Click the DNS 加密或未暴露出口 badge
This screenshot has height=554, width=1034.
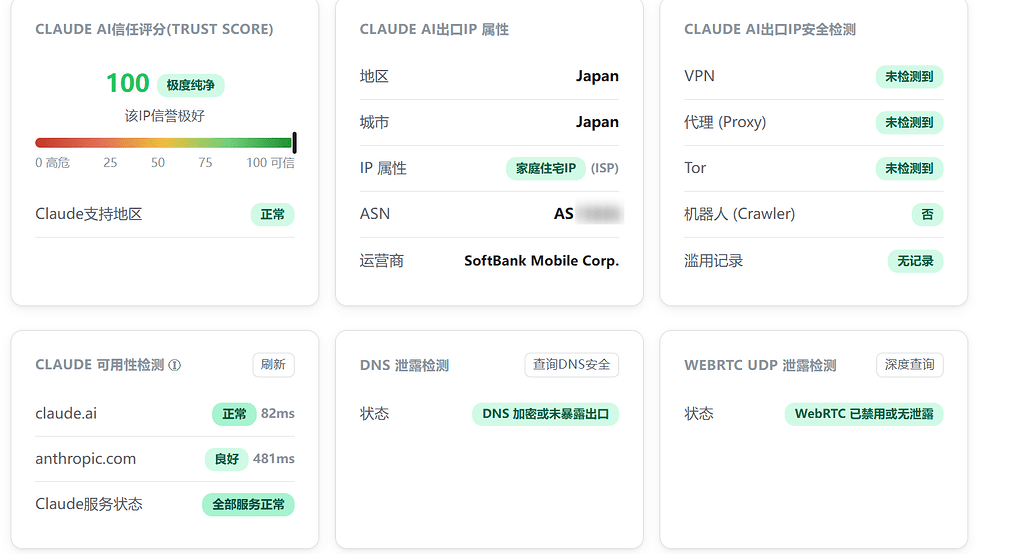point(545,414)
